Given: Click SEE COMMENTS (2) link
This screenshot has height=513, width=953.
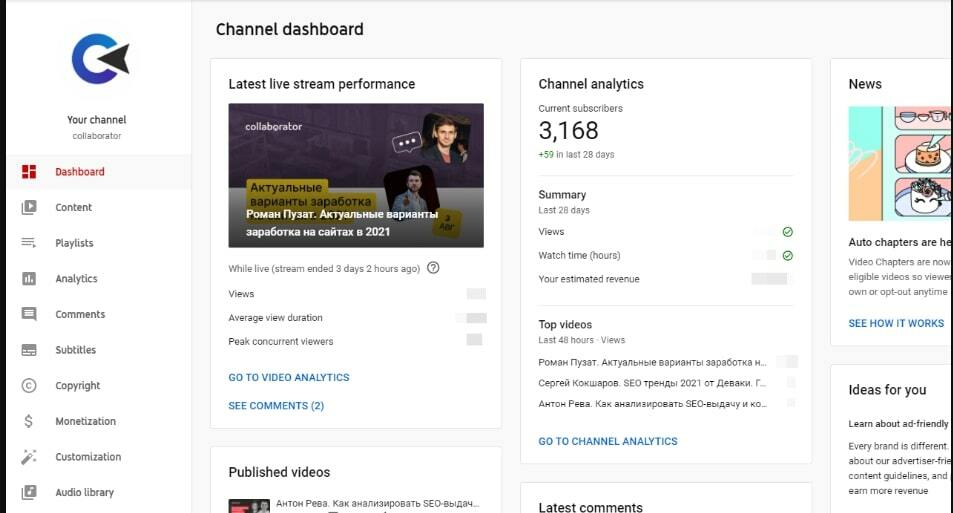Looking at the screenshot, I should tap(276, 406).
